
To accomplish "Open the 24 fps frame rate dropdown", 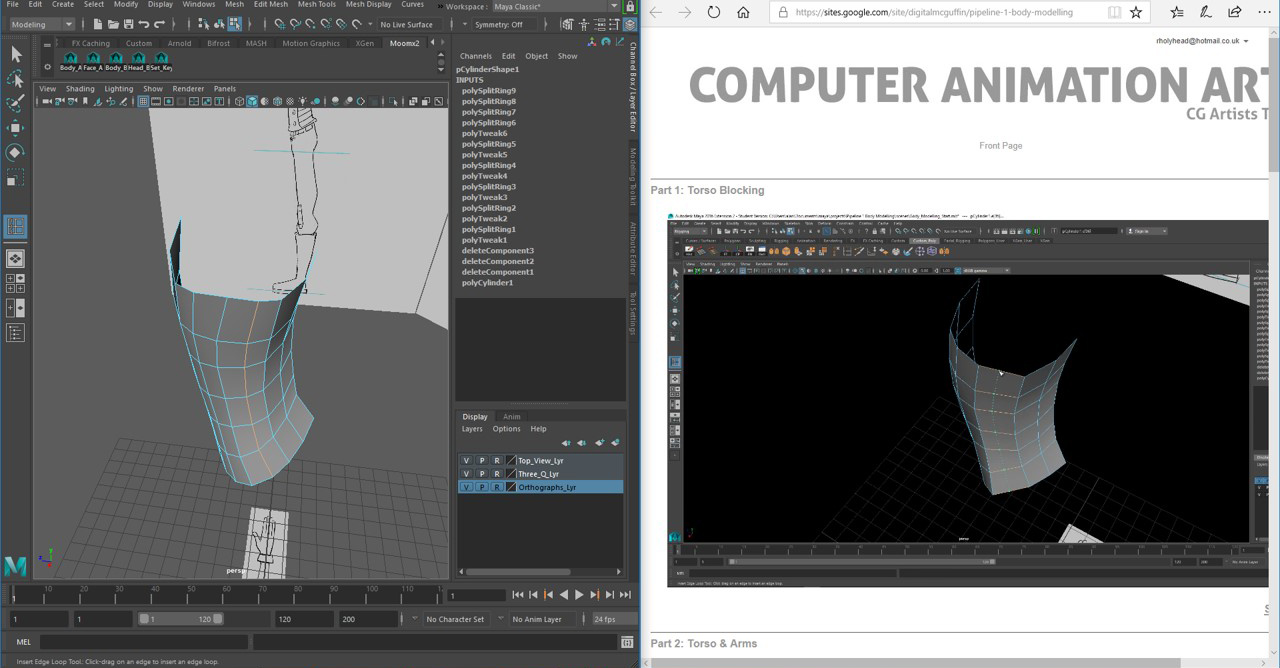I will [x=614, y=620].
